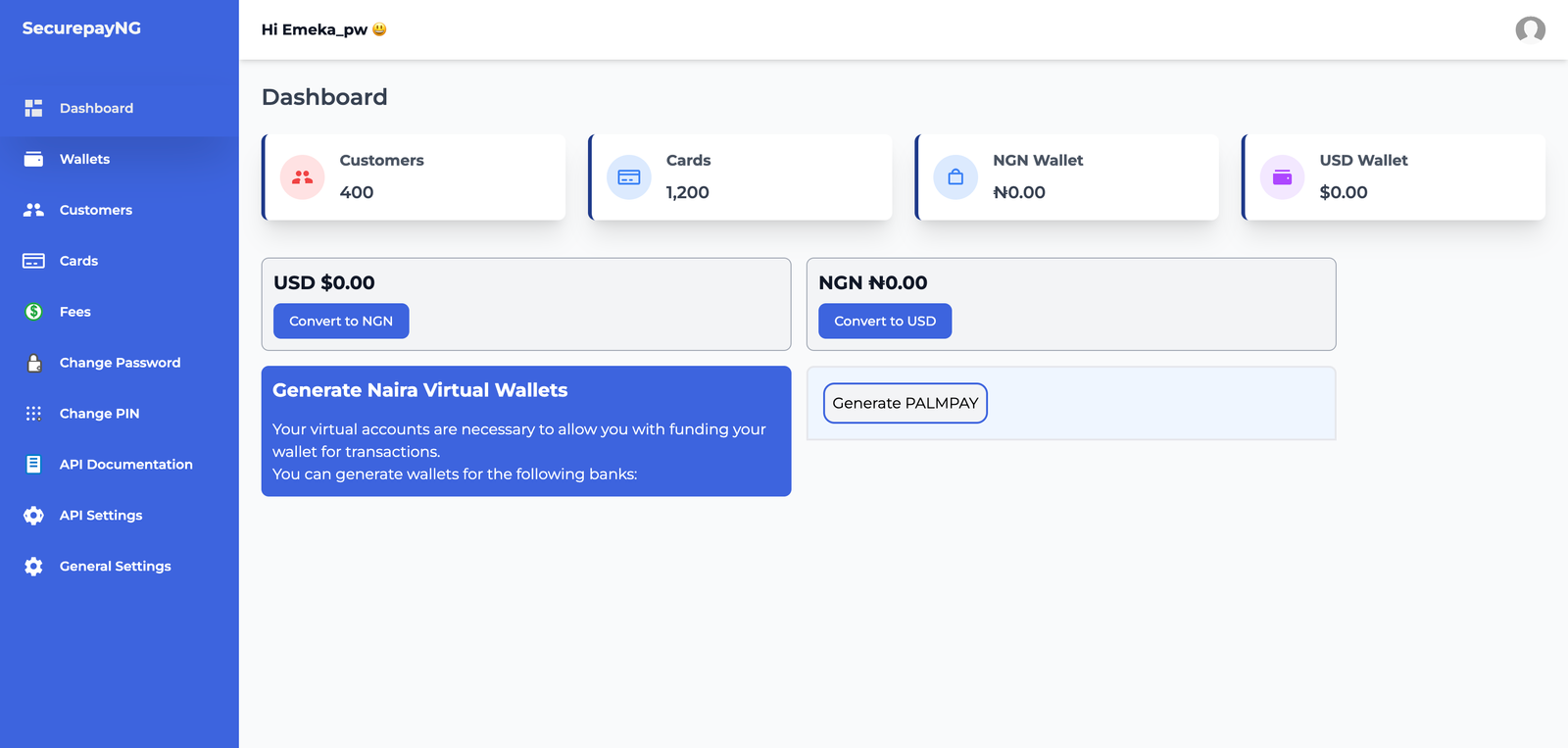Viewport: 1568px width, 748px height.
Task: Click the Customers people icon in sidebar
Action: pyautogui.click(x=33, y=210)
